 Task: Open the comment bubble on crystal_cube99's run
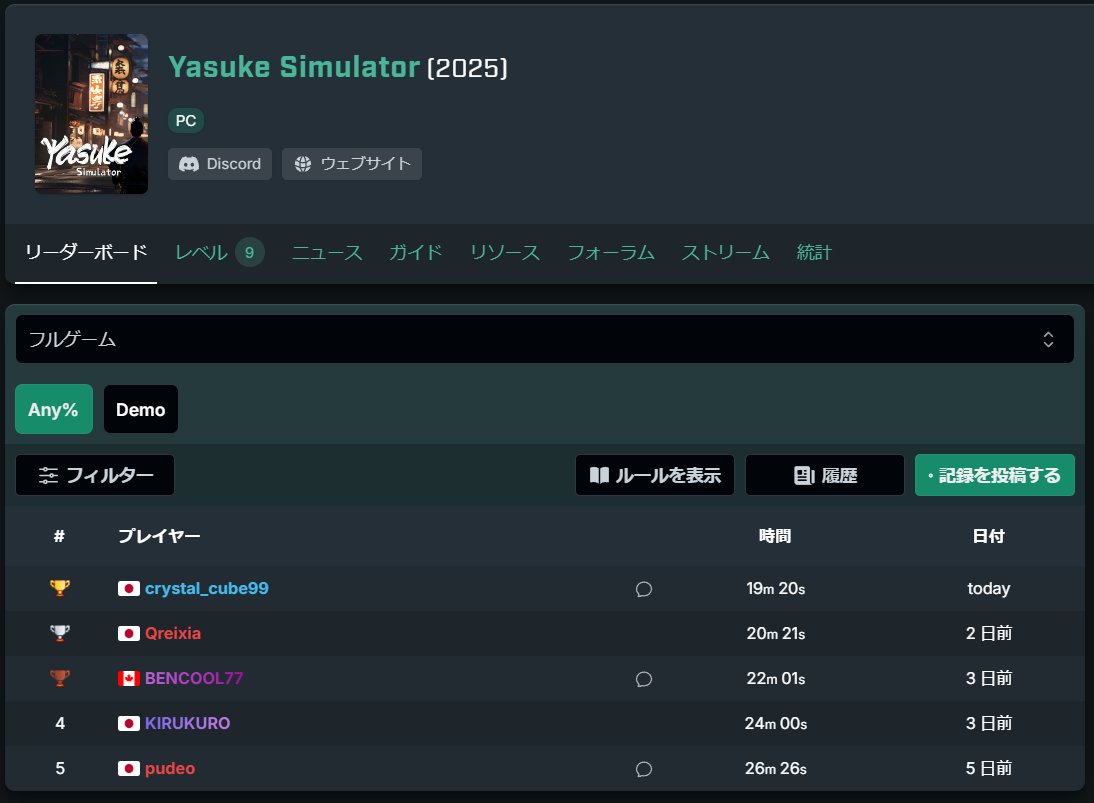coord(644,589)
